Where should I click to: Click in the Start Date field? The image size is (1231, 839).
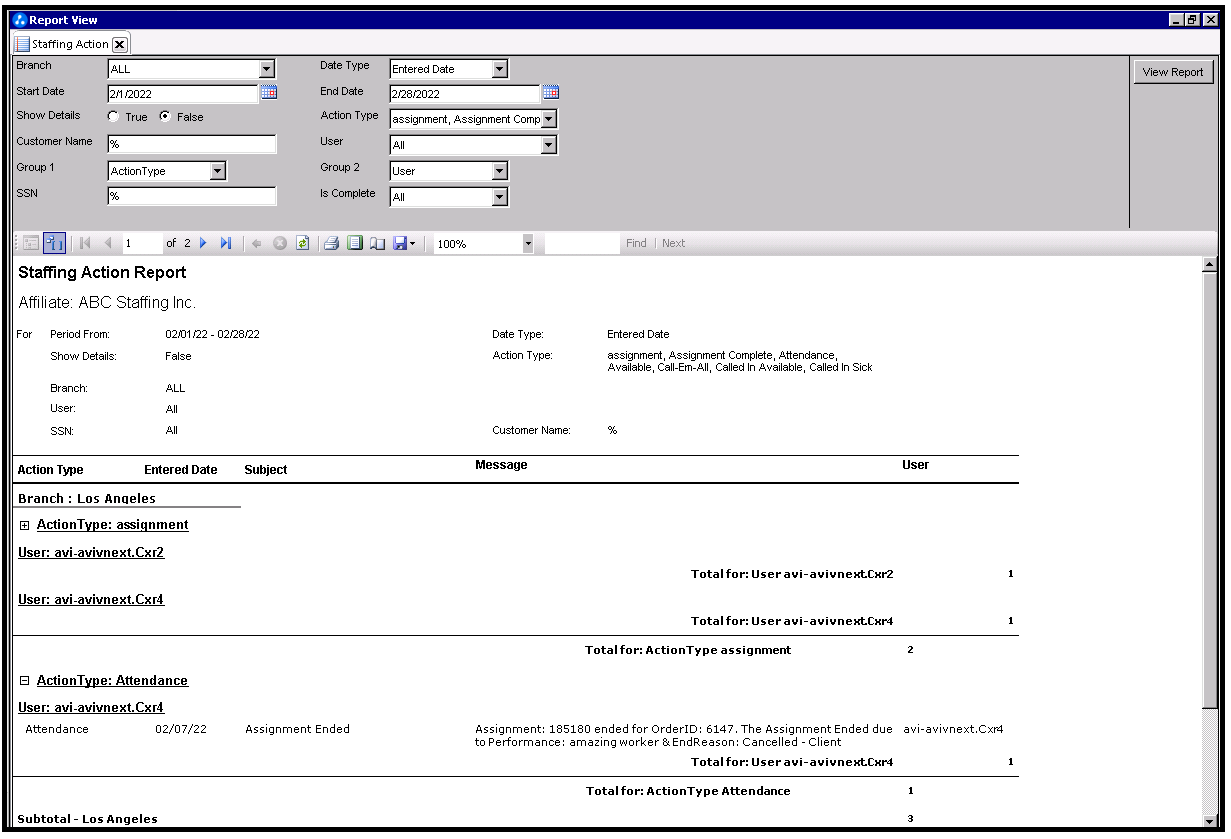point(183,94)
